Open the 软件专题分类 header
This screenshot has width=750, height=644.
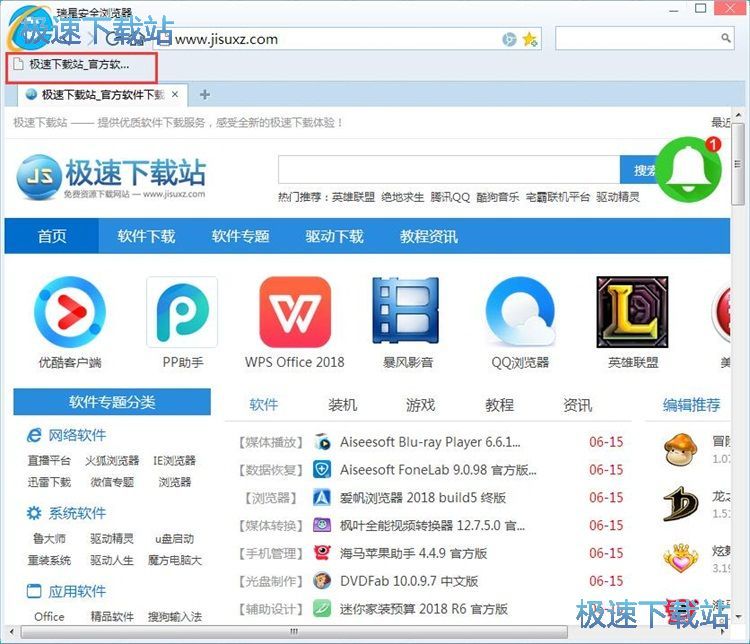[112, 402]
